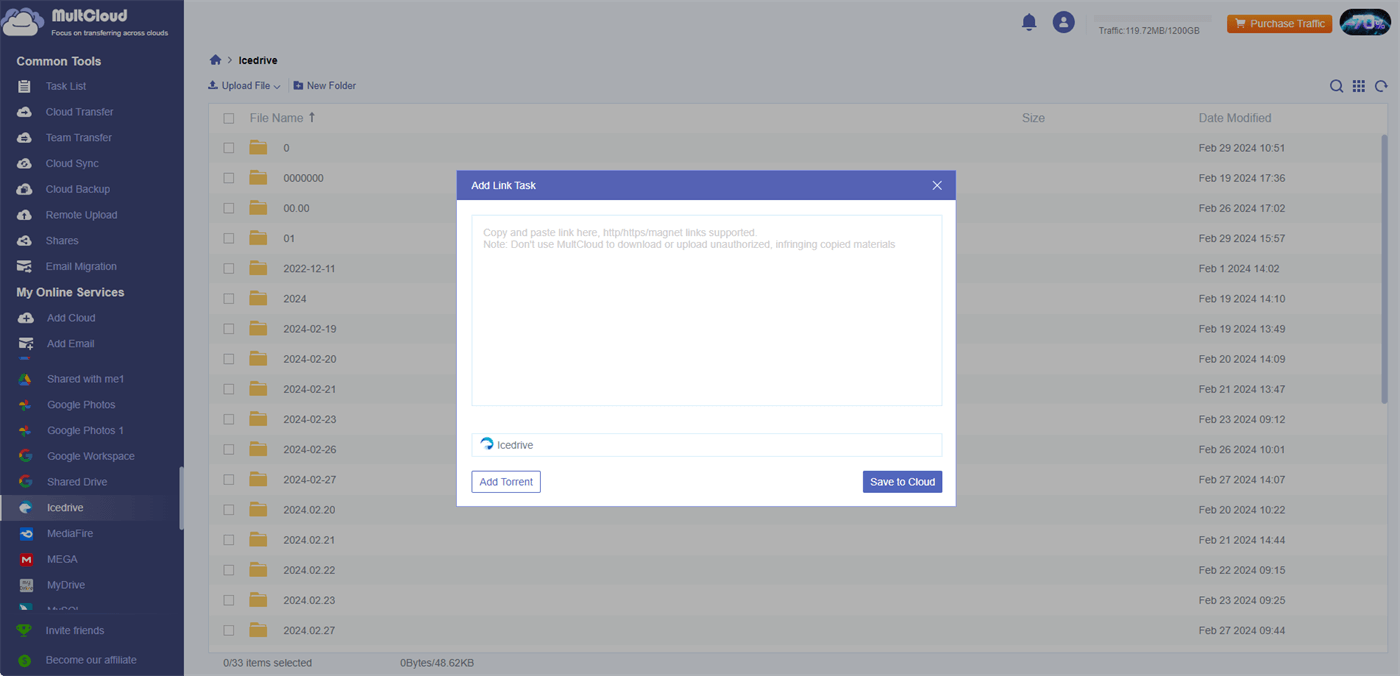The height and width of the screenshot is (676, 1400).
Task: Open the notifications bell
Action: point(1029,22)
